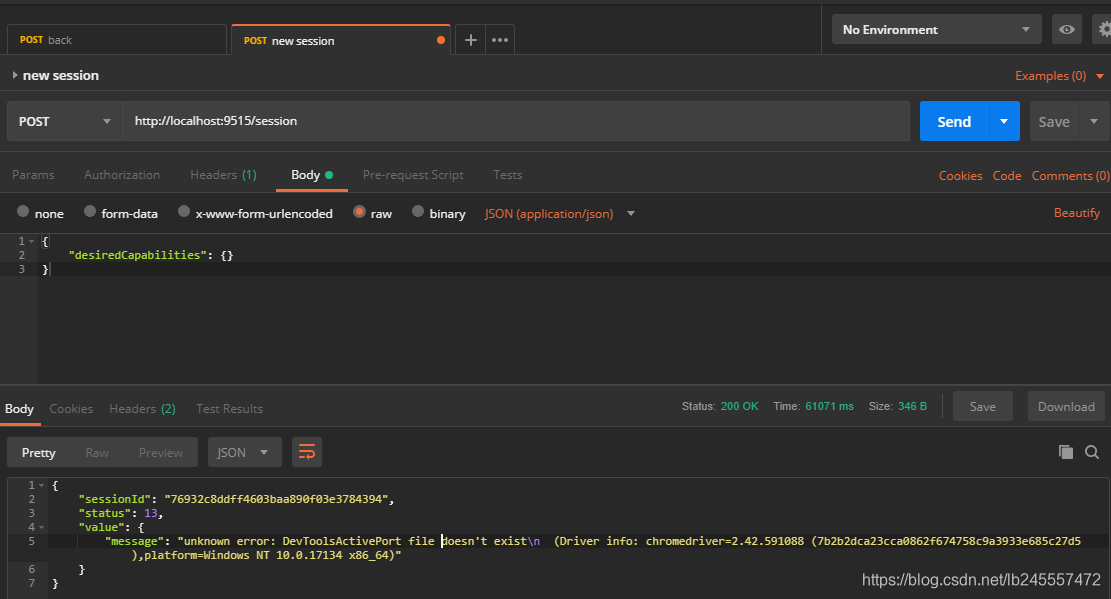This screenshot has width=1111, height=599.
Task: Open the No Environment dropdown
Action: pyautogui.click(x=937, y=30)
